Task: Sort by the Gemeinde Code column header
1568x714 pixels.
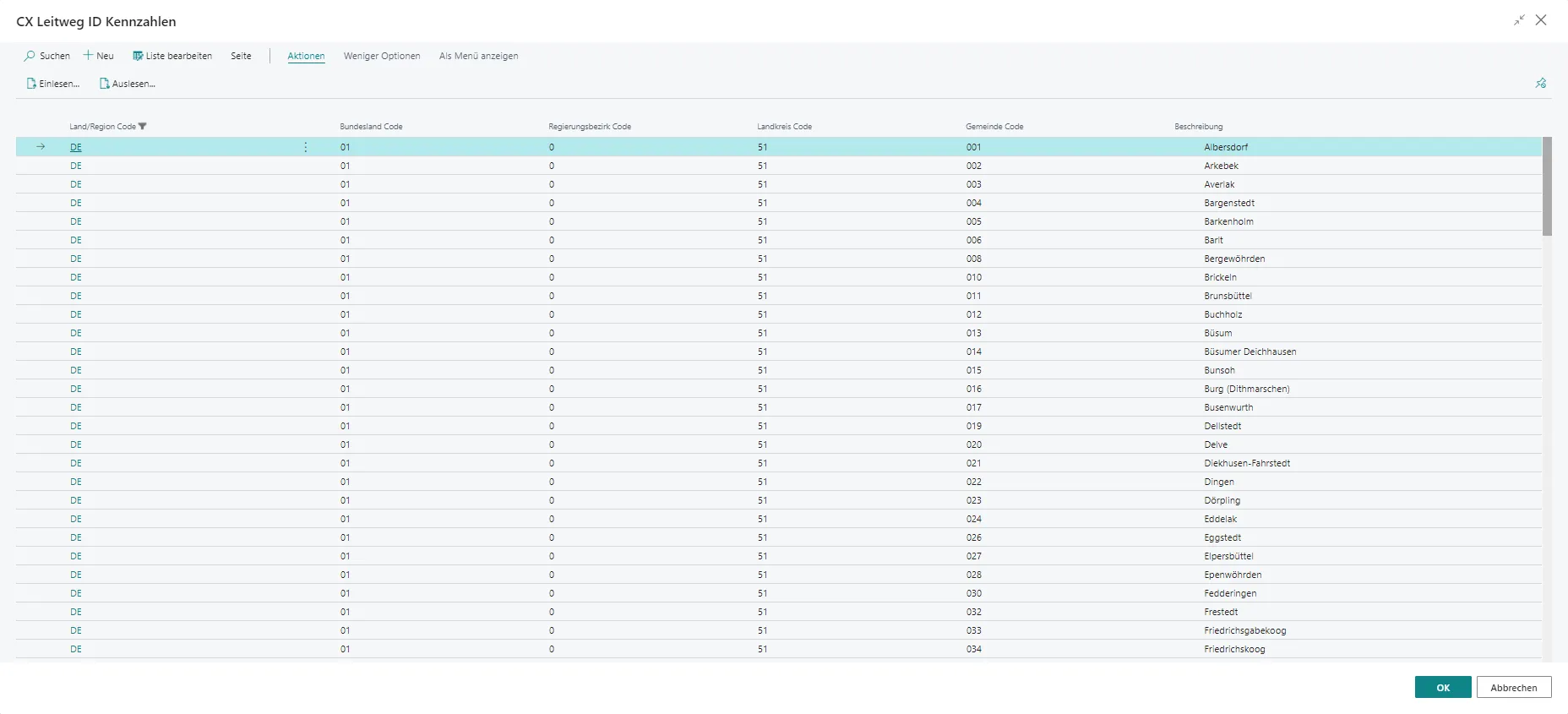Action: [x=994, y=127]
